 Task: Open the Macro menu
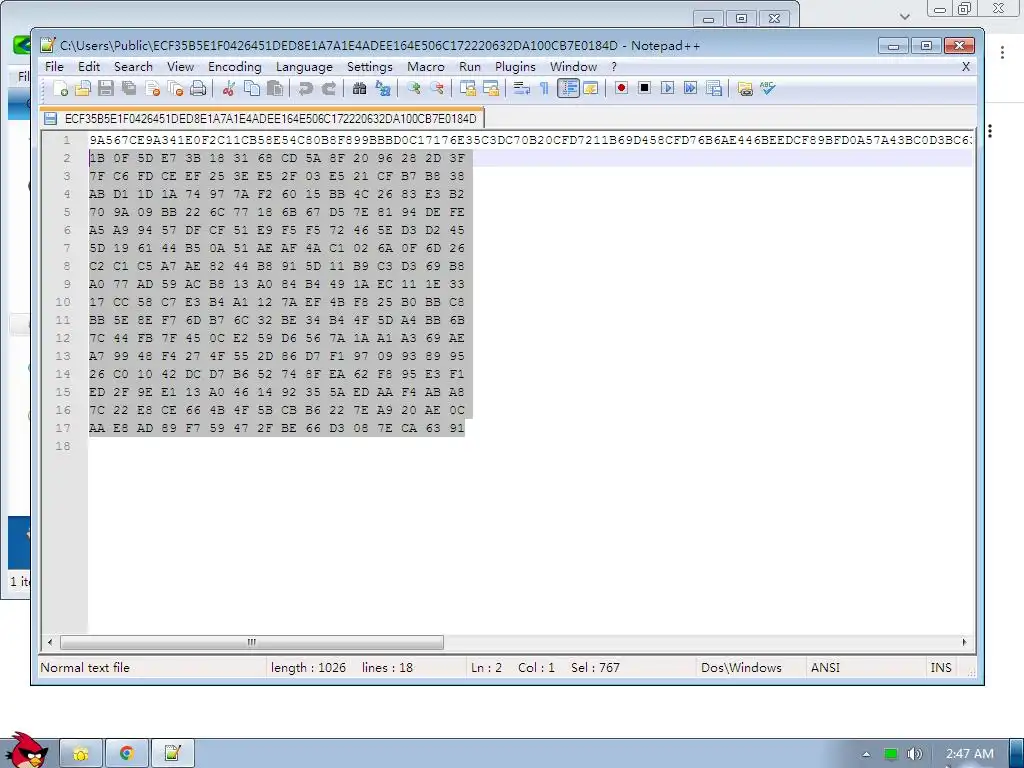coord(426,67)
